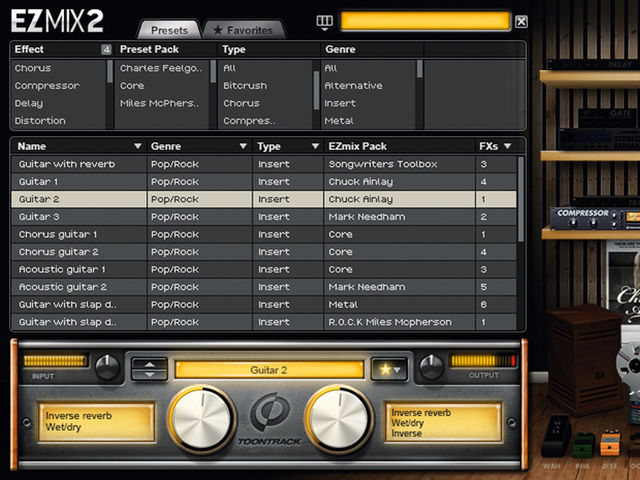This screenshot has height=480, width=640.
Task: Click the preset list vertical scrollbar
Action: click(x=521, y=199)
